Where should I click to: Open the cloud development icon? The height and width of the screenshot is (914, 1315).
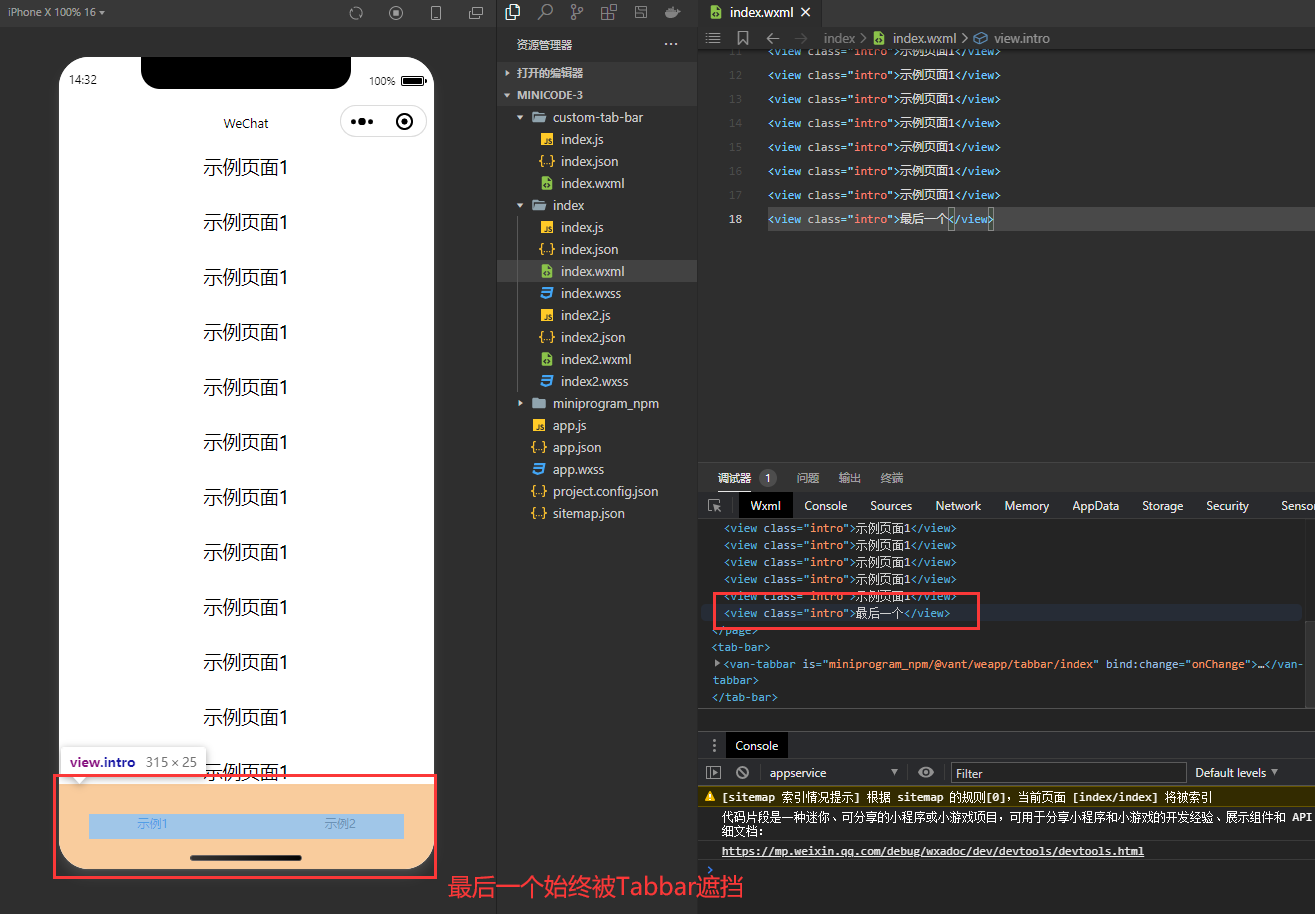tap(672, 12)
